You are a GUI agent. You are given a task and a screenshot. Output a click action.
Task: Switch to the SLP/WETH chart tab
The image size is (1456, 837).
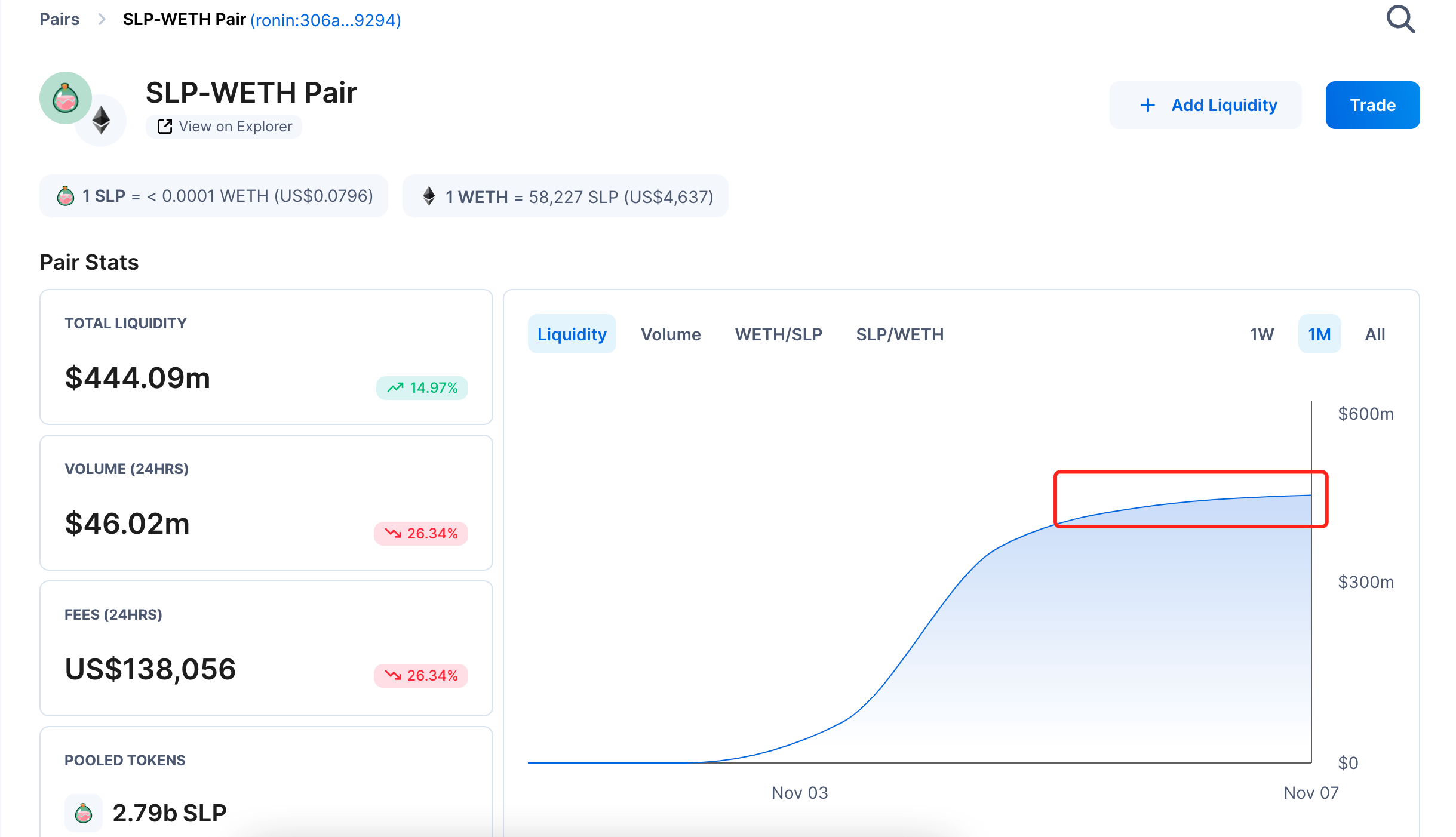899,334
